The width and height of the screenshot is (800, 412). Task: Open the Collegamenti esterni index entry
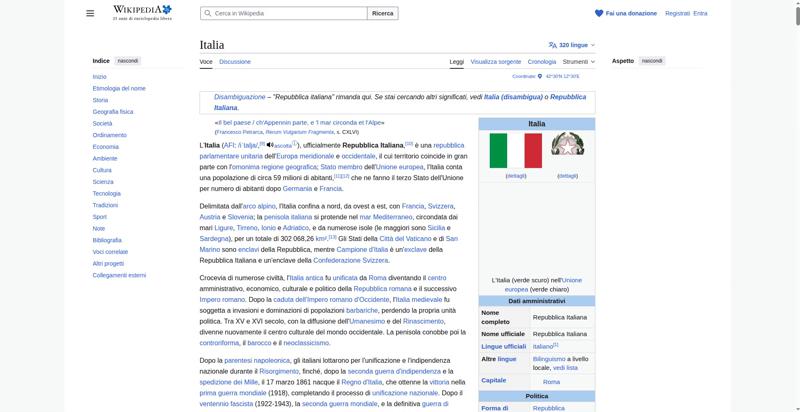(119, 275)
